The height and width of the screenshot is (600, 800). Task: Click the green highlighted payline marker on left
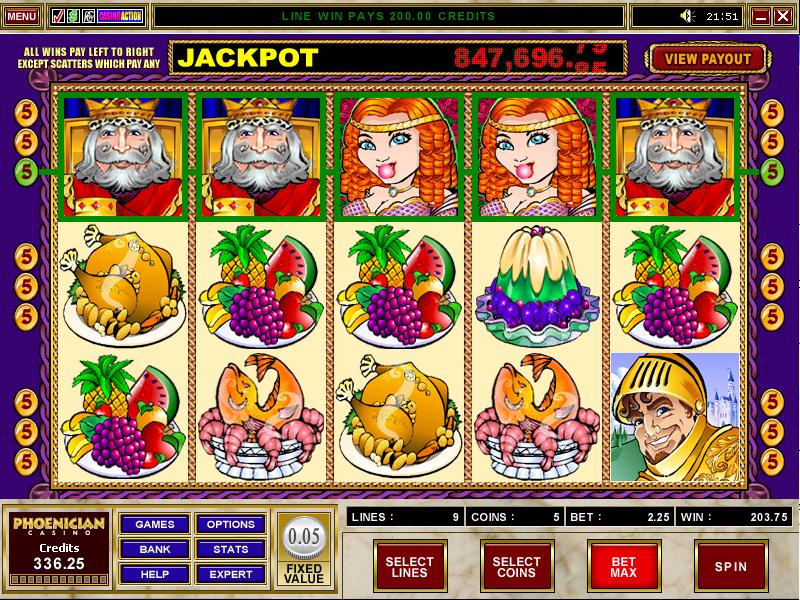[x=26, y=171]
